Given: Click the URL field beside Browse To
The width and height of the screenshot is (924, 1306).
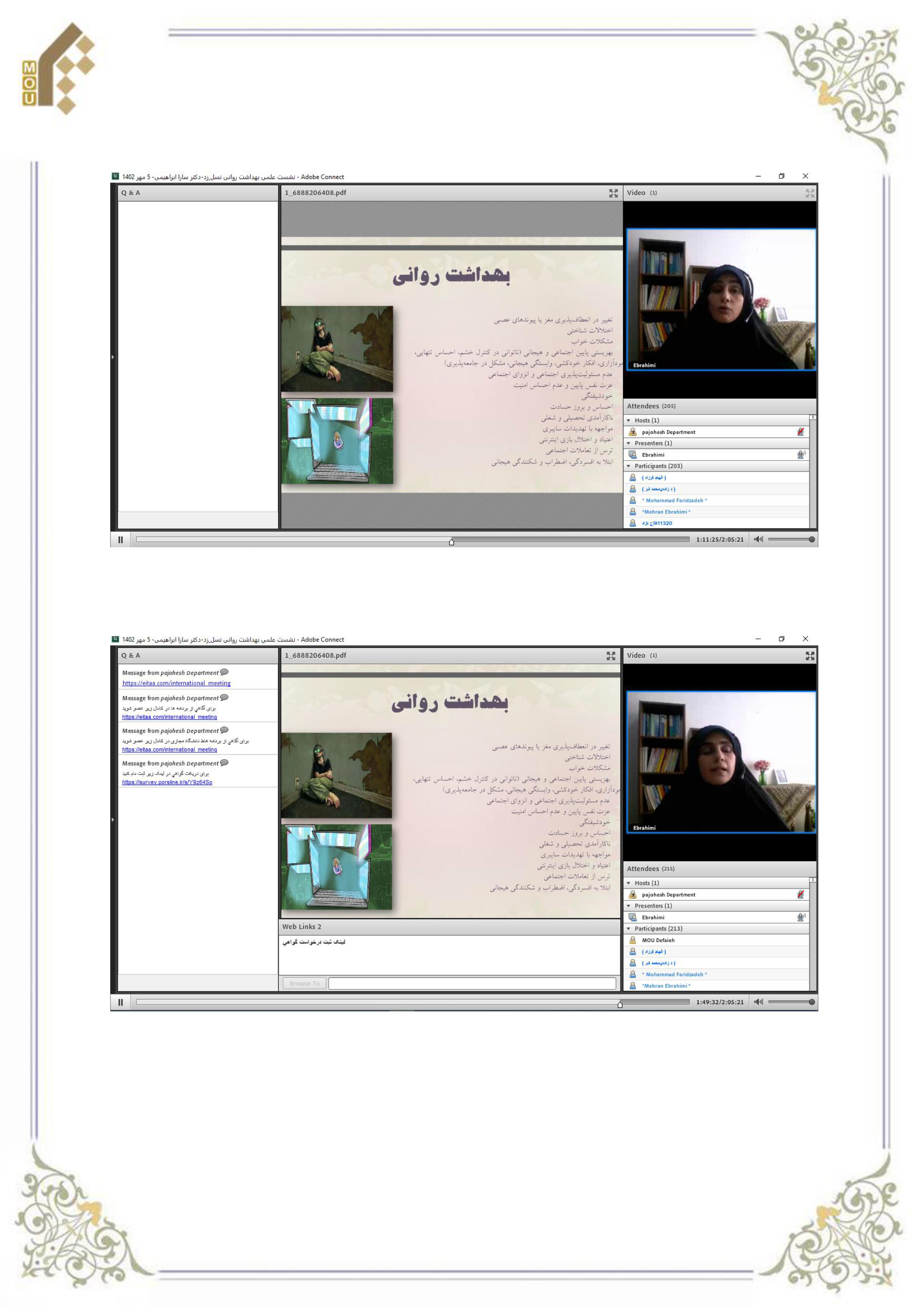Looking at the screenshot, I should [472, 983].
